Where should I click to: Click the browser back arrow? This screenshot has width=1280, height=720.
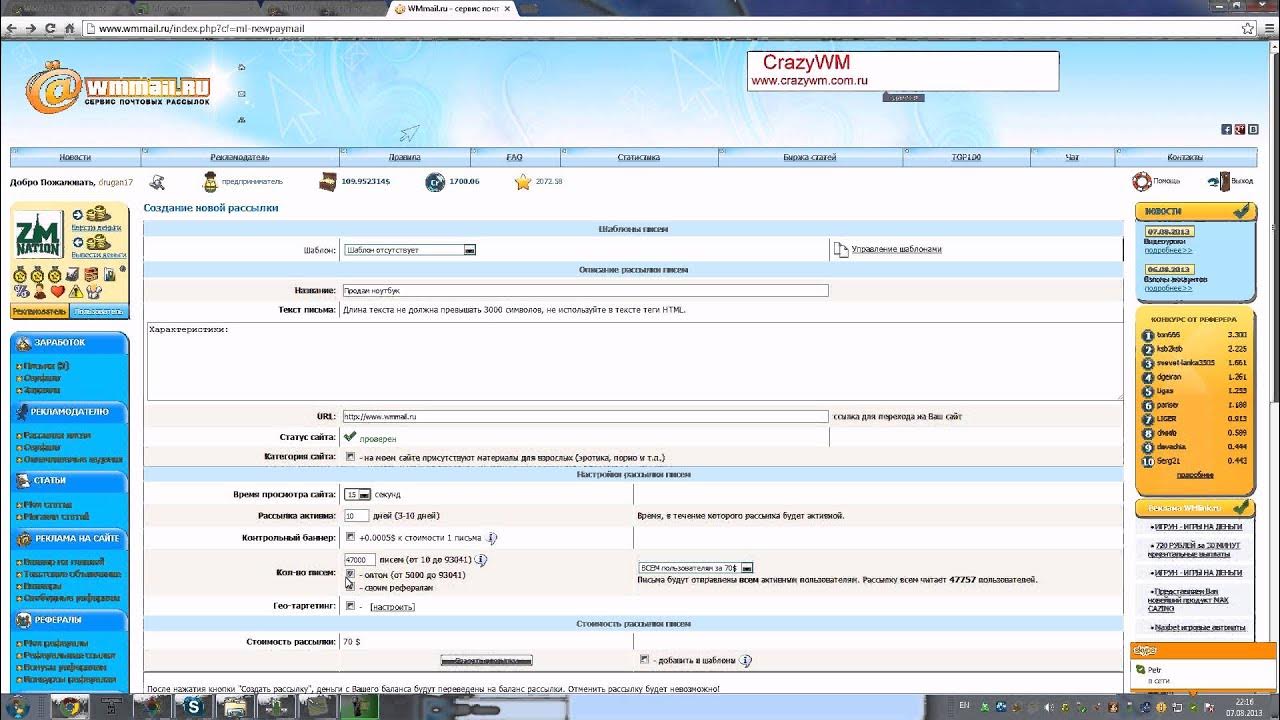pos(11,28)
